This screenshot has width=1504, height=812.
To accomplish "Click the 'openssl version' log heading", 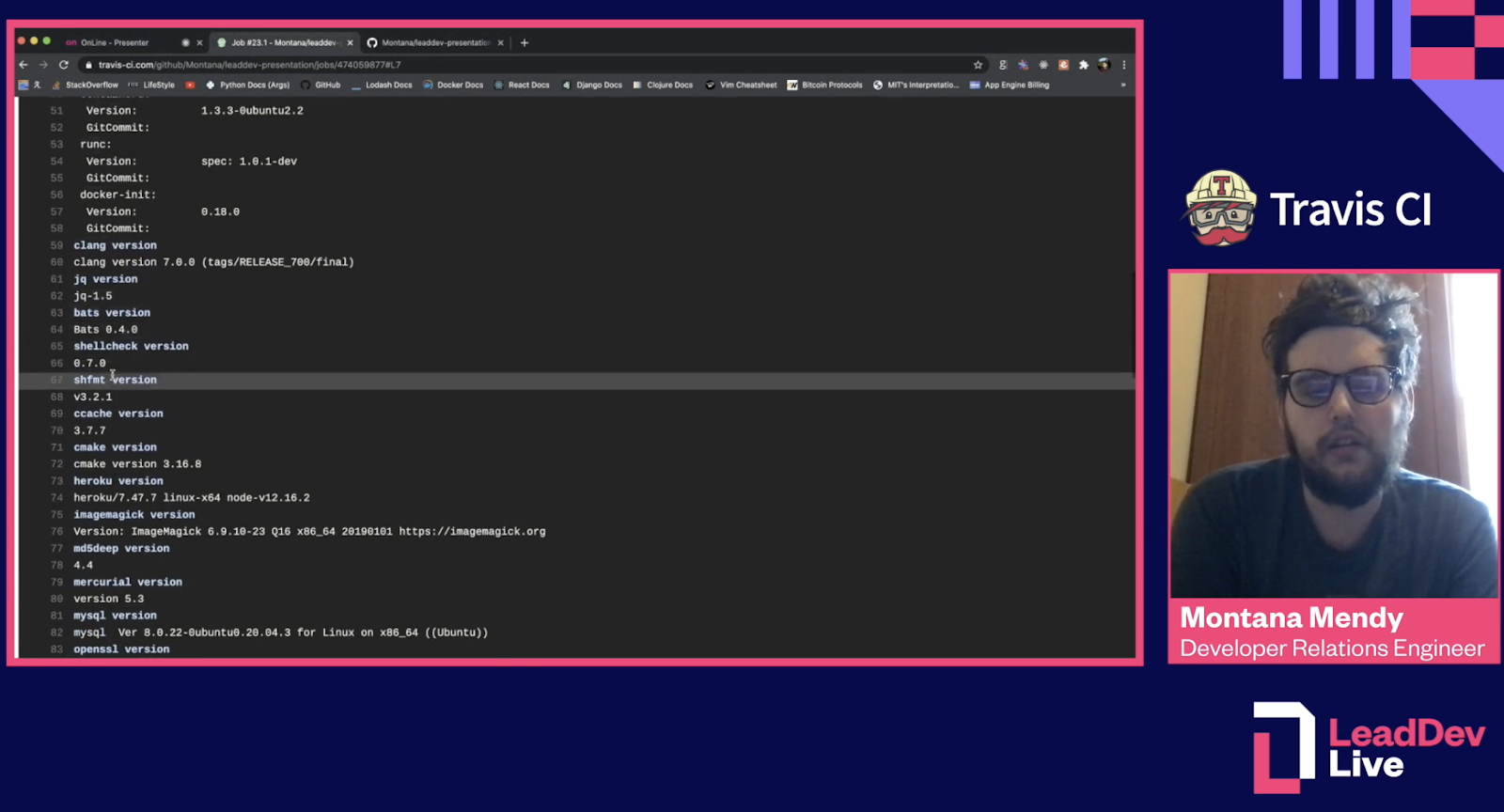I will point(122,649).
